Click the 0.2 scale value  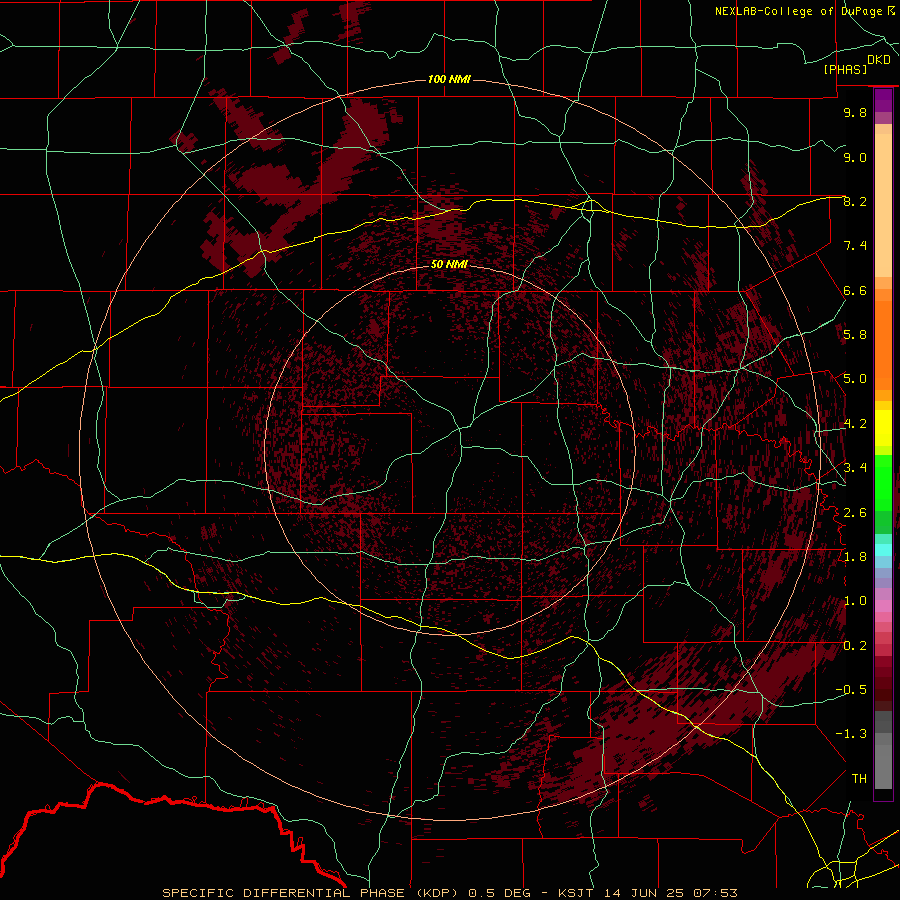(855, 646)
